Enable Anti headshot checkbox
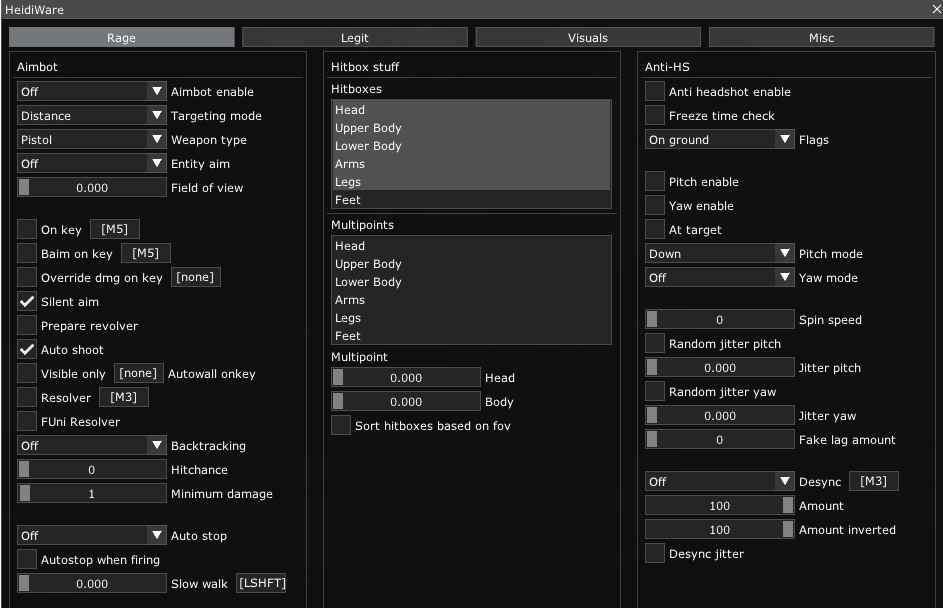Screen dimensions: 943x608 (x=655, y=91)
